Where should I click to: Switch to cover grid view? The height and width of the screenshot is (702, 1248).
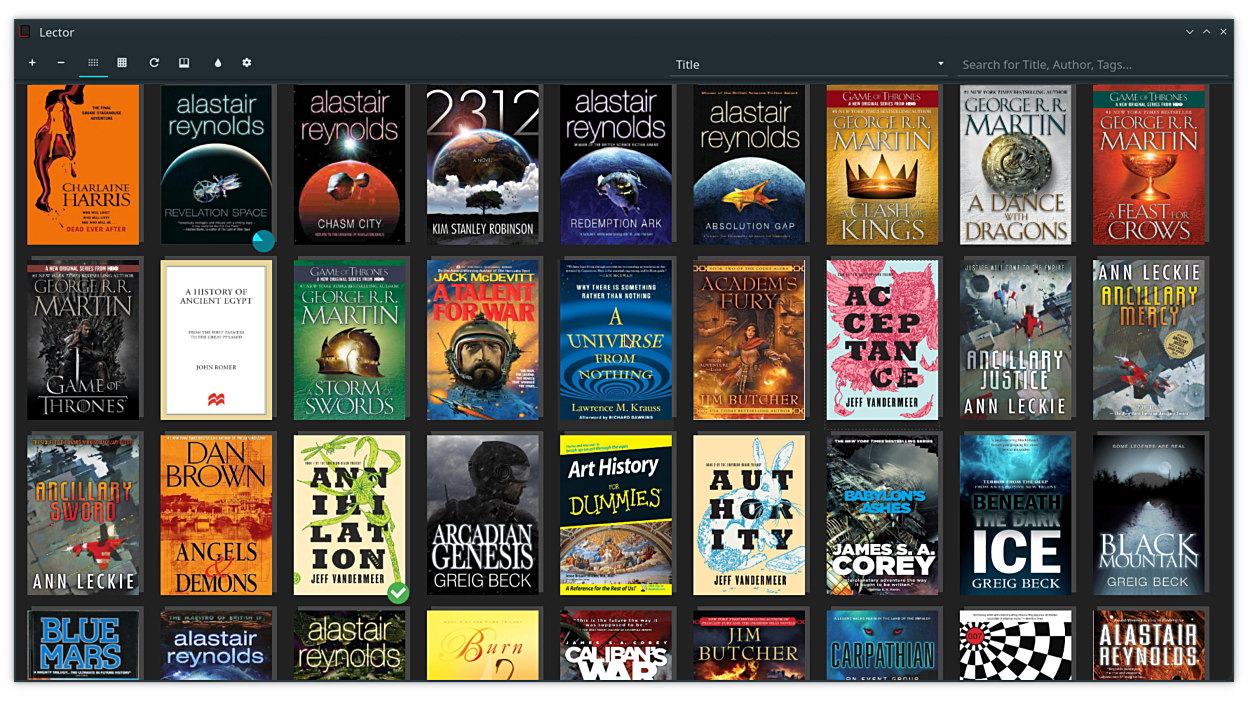(x=93, y=63)
